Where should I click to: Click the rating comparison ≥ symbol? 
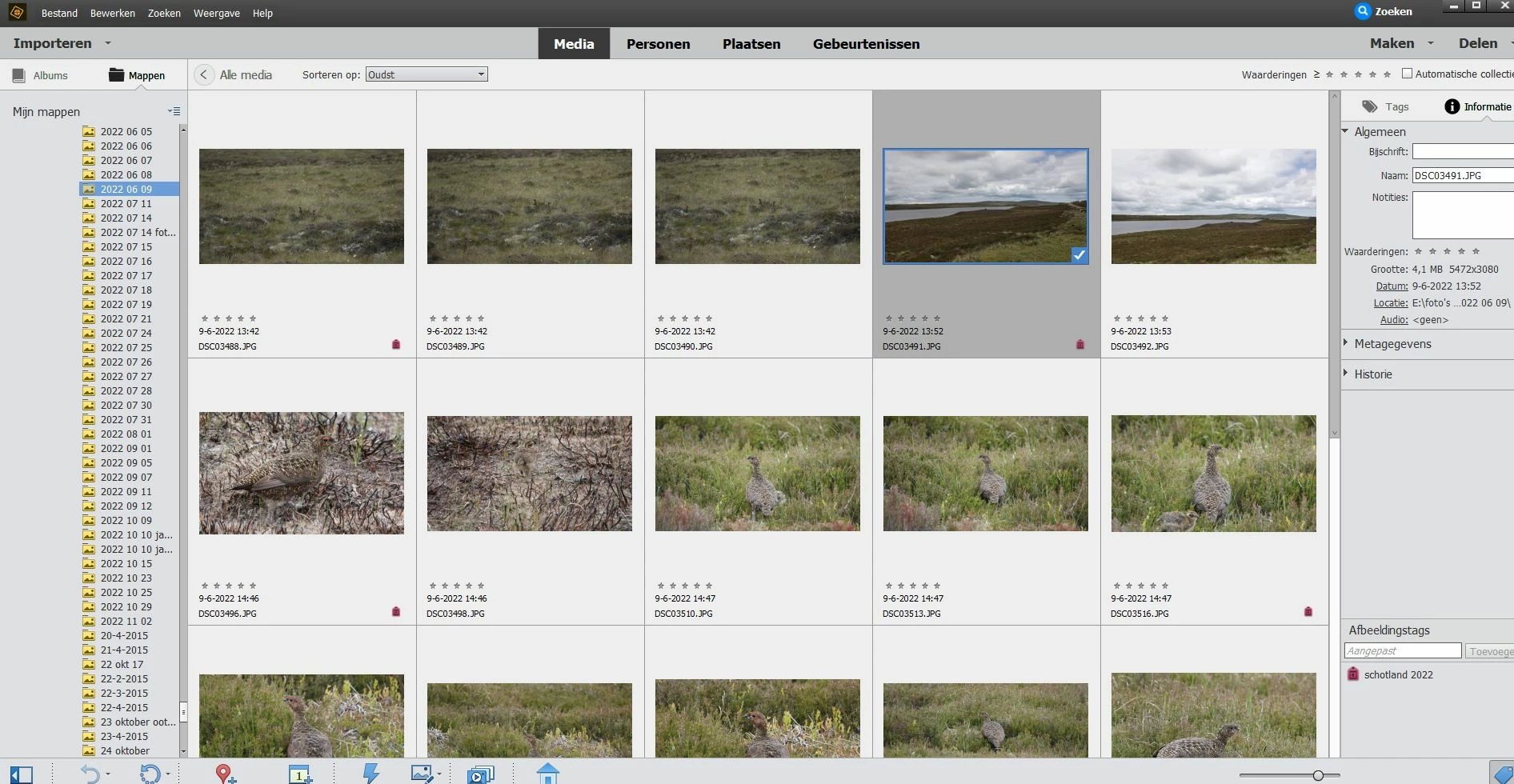1316,74
